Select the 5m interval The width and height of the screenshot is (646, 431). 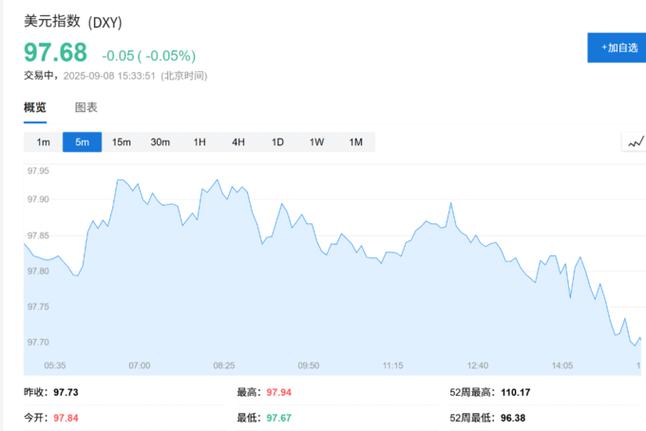(82, 142)
